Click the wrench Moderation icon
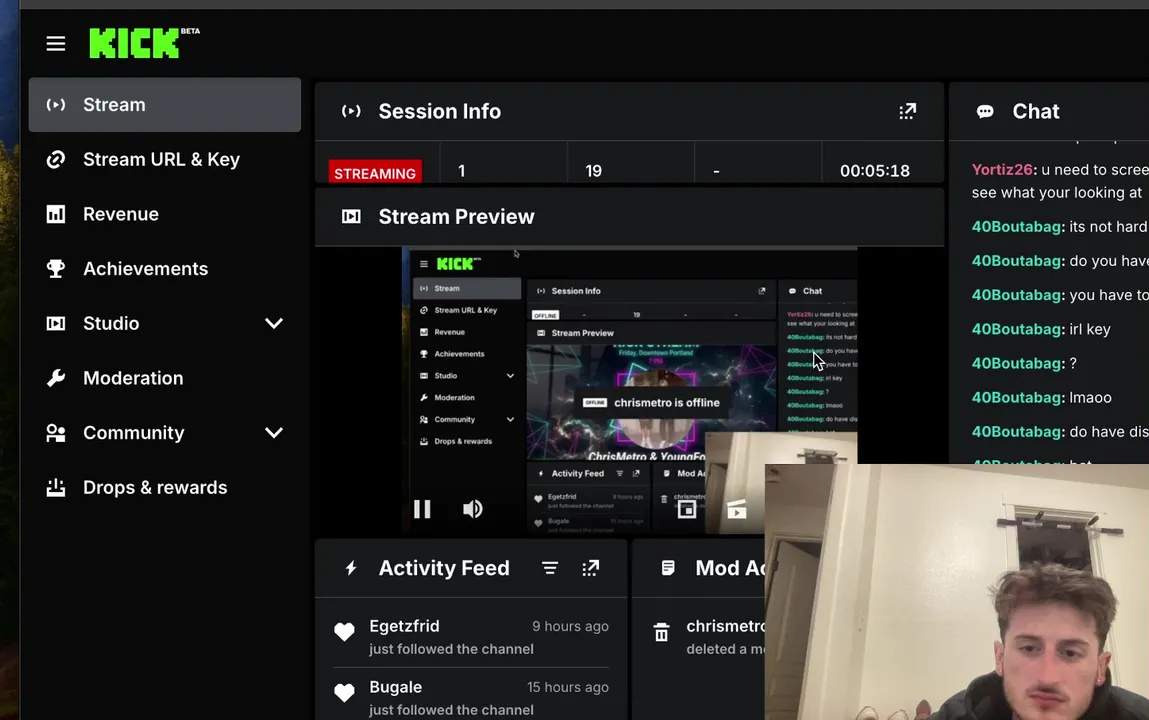This screenshot has width=1149, height=720. tap(56, 378)
